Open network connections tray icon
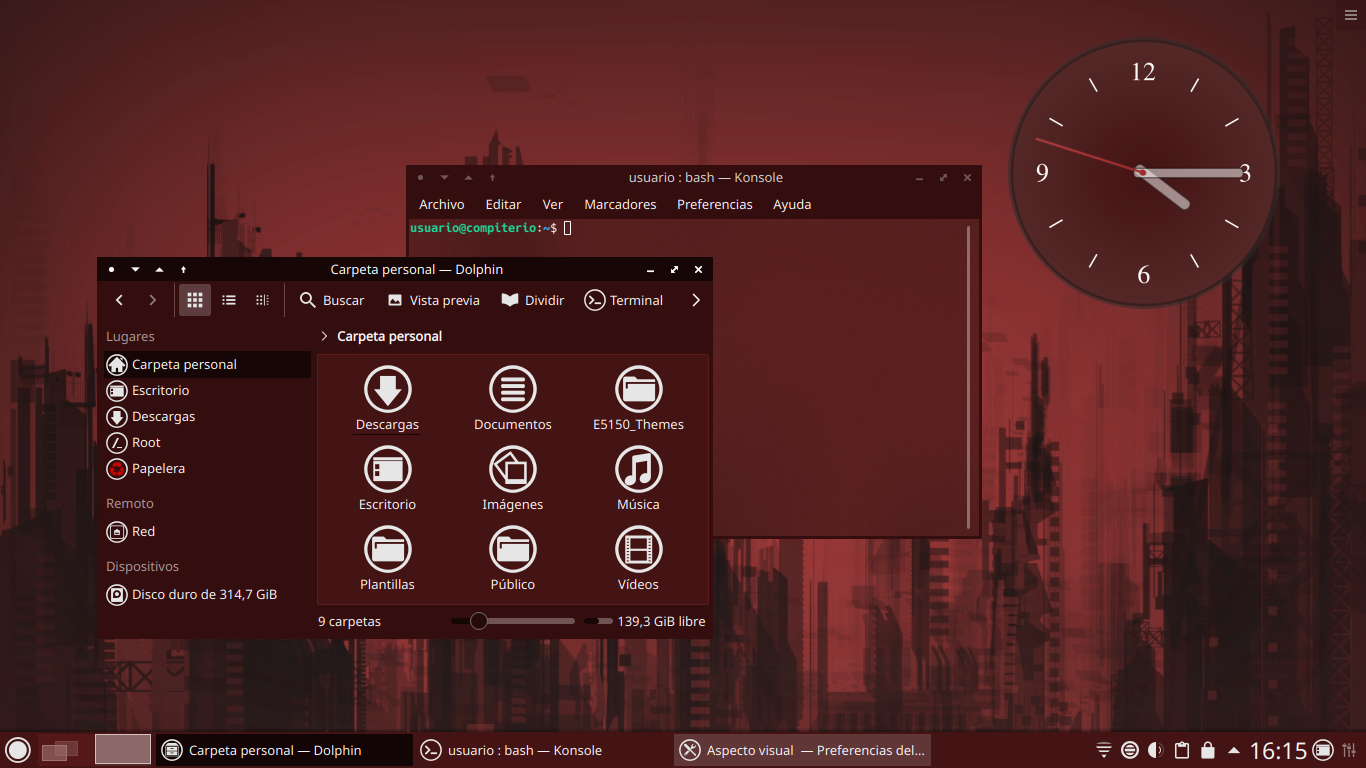The image size is (1366, 768). click(1104, 750)
